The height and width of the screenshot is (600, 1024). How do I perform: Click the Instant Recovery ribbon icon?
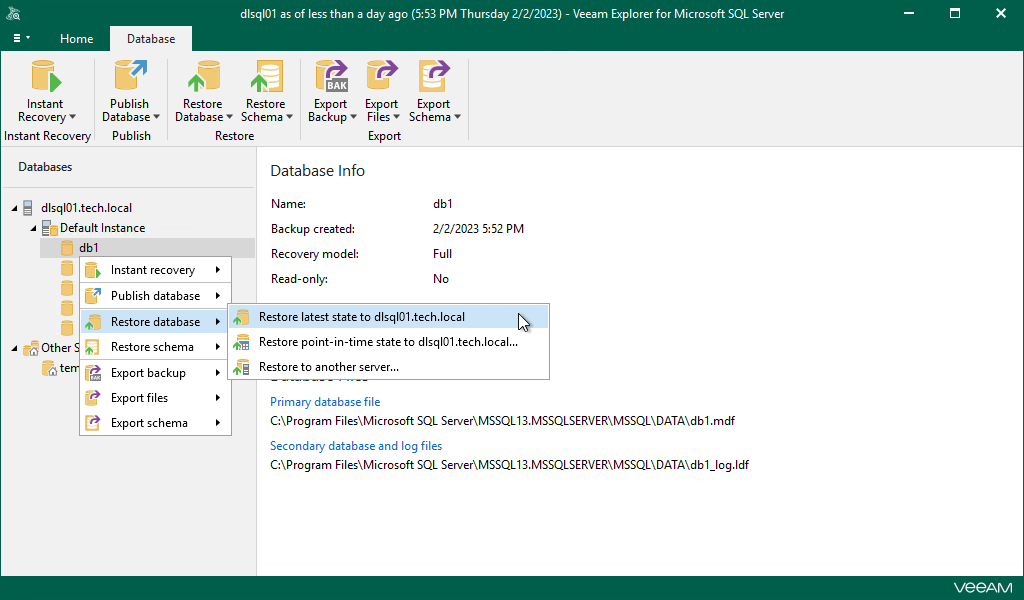click(x=46, y=76)
